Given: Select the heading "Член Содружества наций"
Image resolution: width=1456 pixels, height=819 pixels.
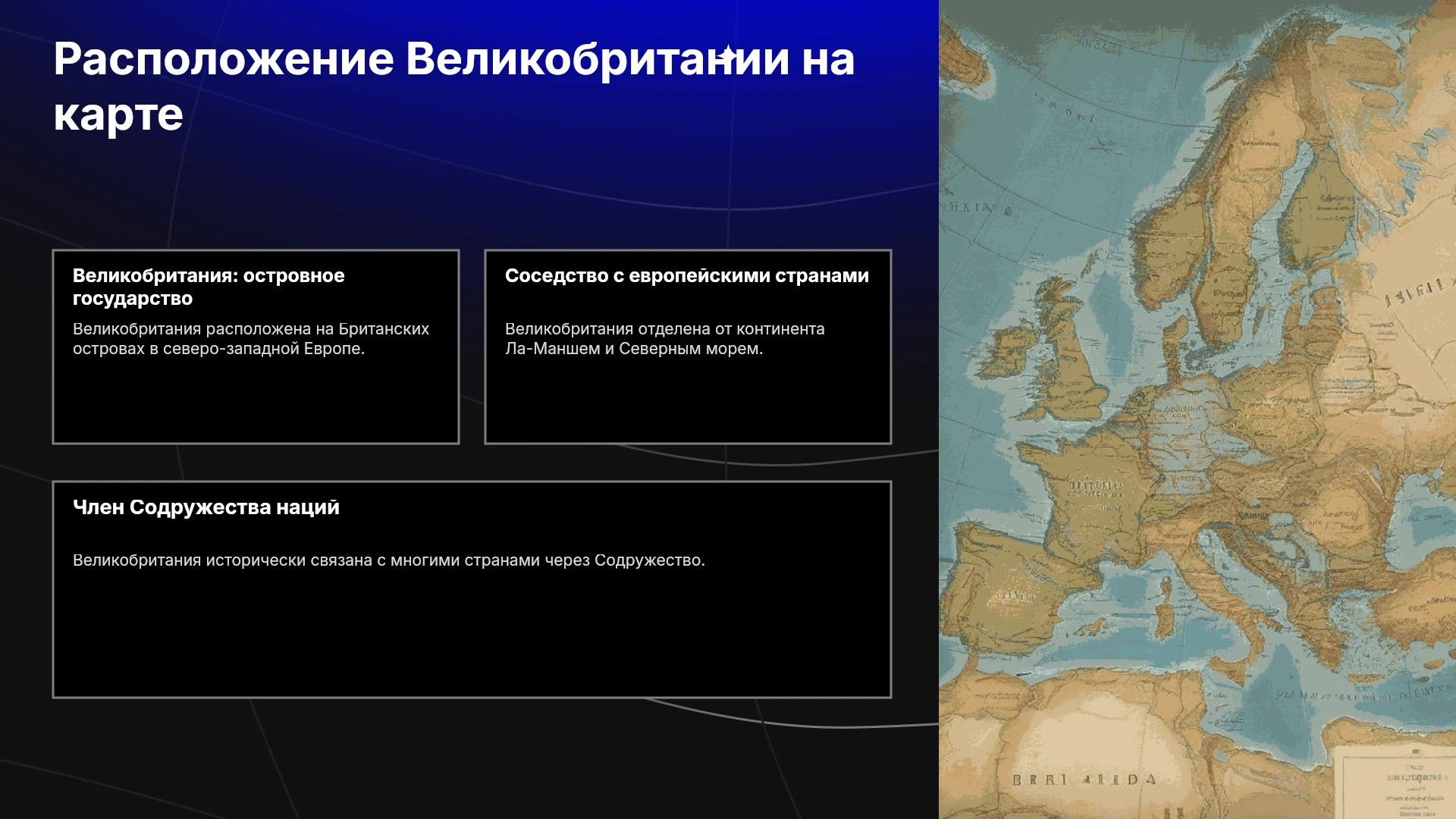Looking at the screenshot, I should tap(206, 507).
